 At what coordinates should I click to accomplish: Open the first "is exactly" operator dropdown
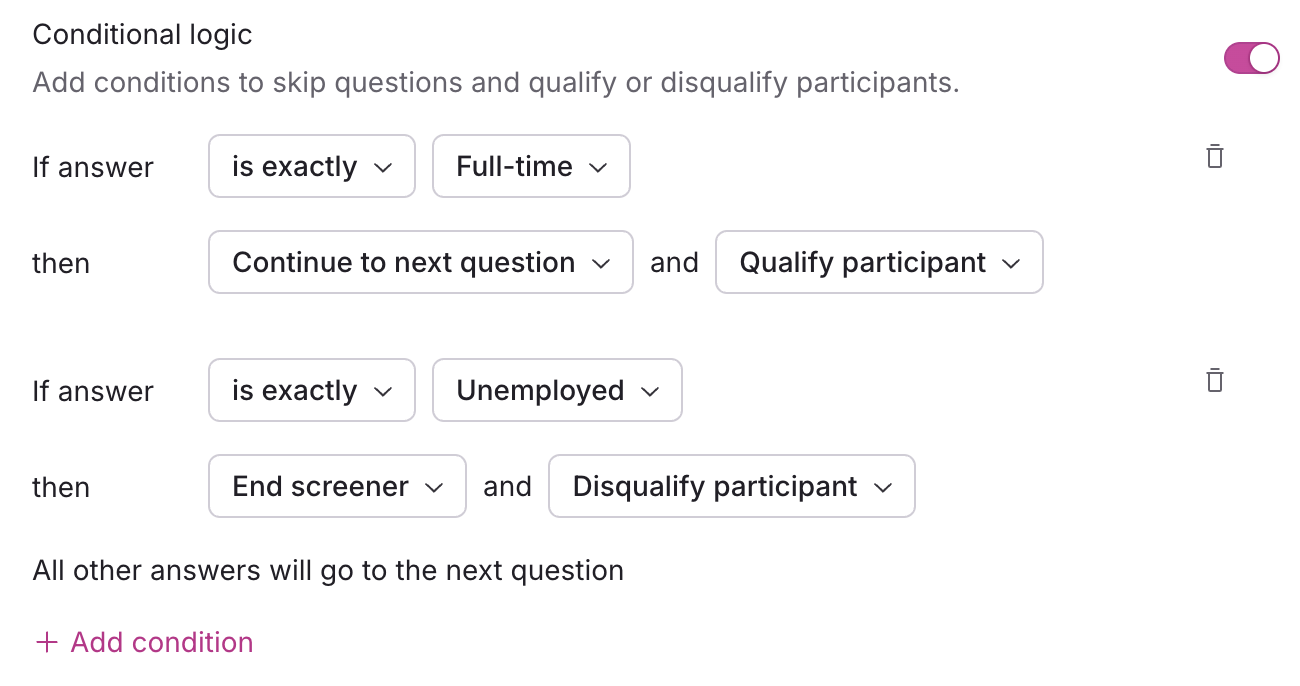point(311,166)
